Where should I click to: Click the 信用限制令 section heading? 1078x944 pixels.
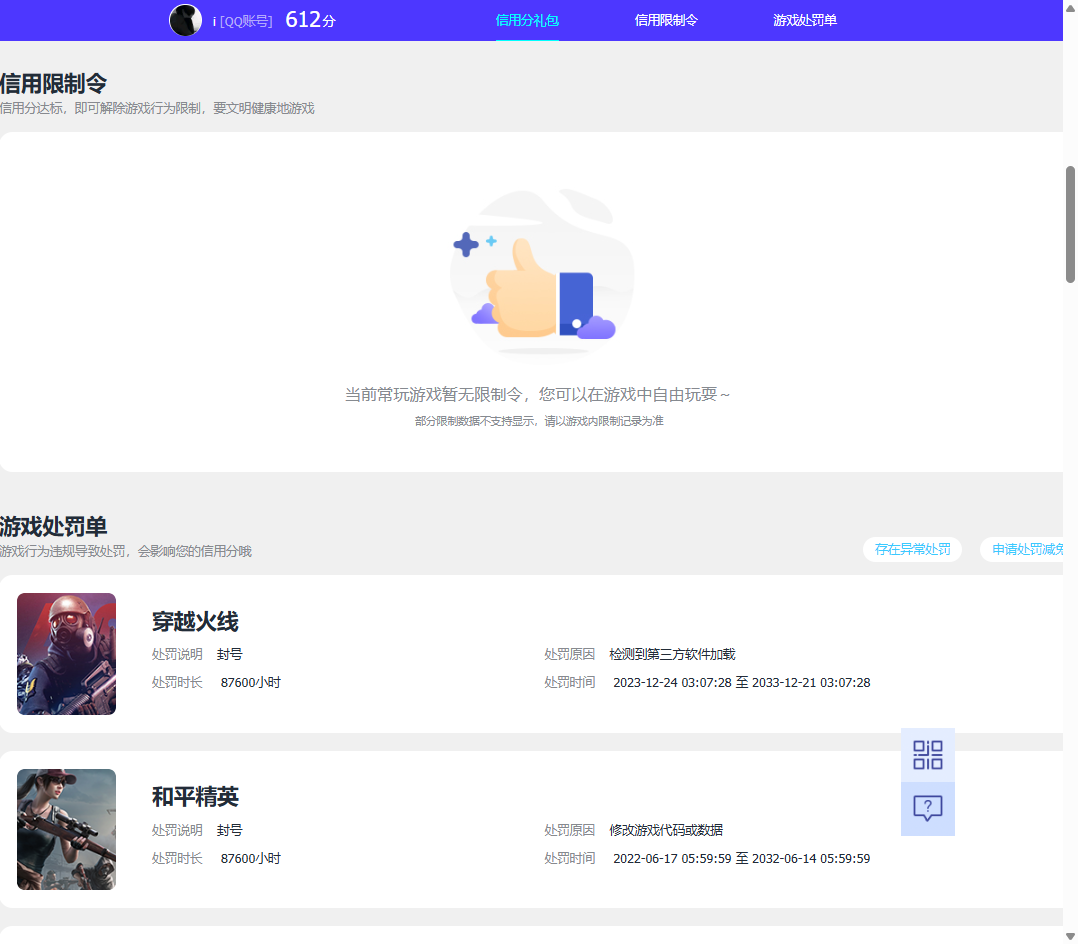coord(54,84)
